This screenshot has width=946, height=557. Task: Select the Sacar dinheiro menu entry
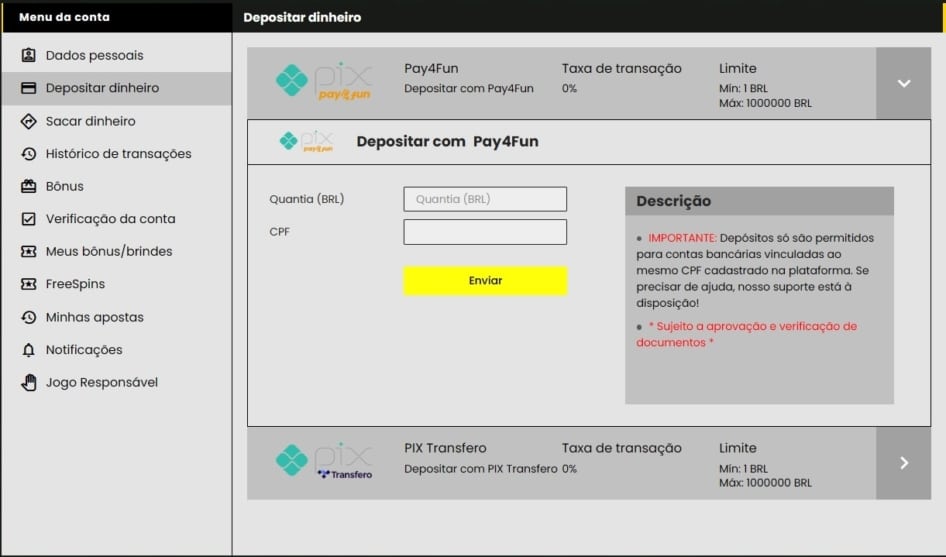[x=90, y=121]
